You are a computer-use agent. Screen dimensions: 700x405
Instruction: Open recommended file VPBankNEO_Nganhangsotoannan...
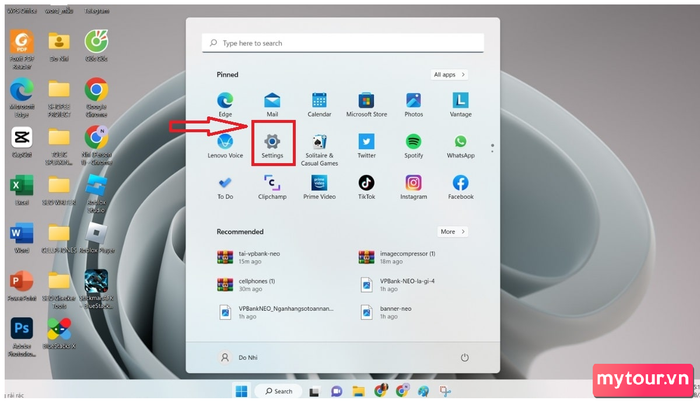(x=275, y=312)
